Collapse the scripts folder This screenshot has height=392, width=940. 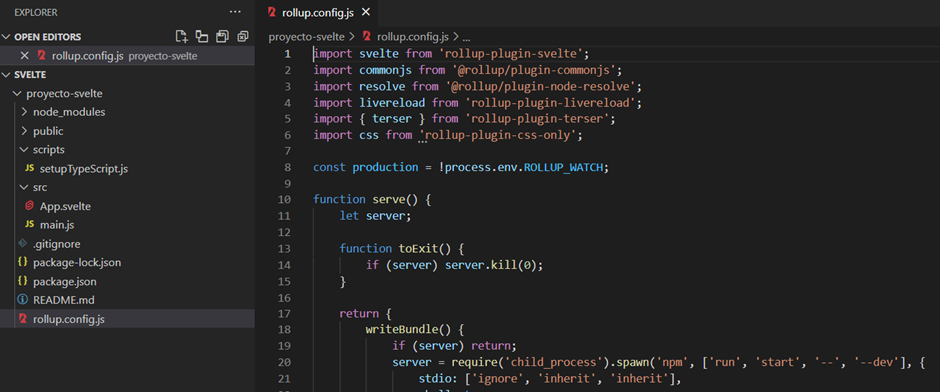pos(24,150)
